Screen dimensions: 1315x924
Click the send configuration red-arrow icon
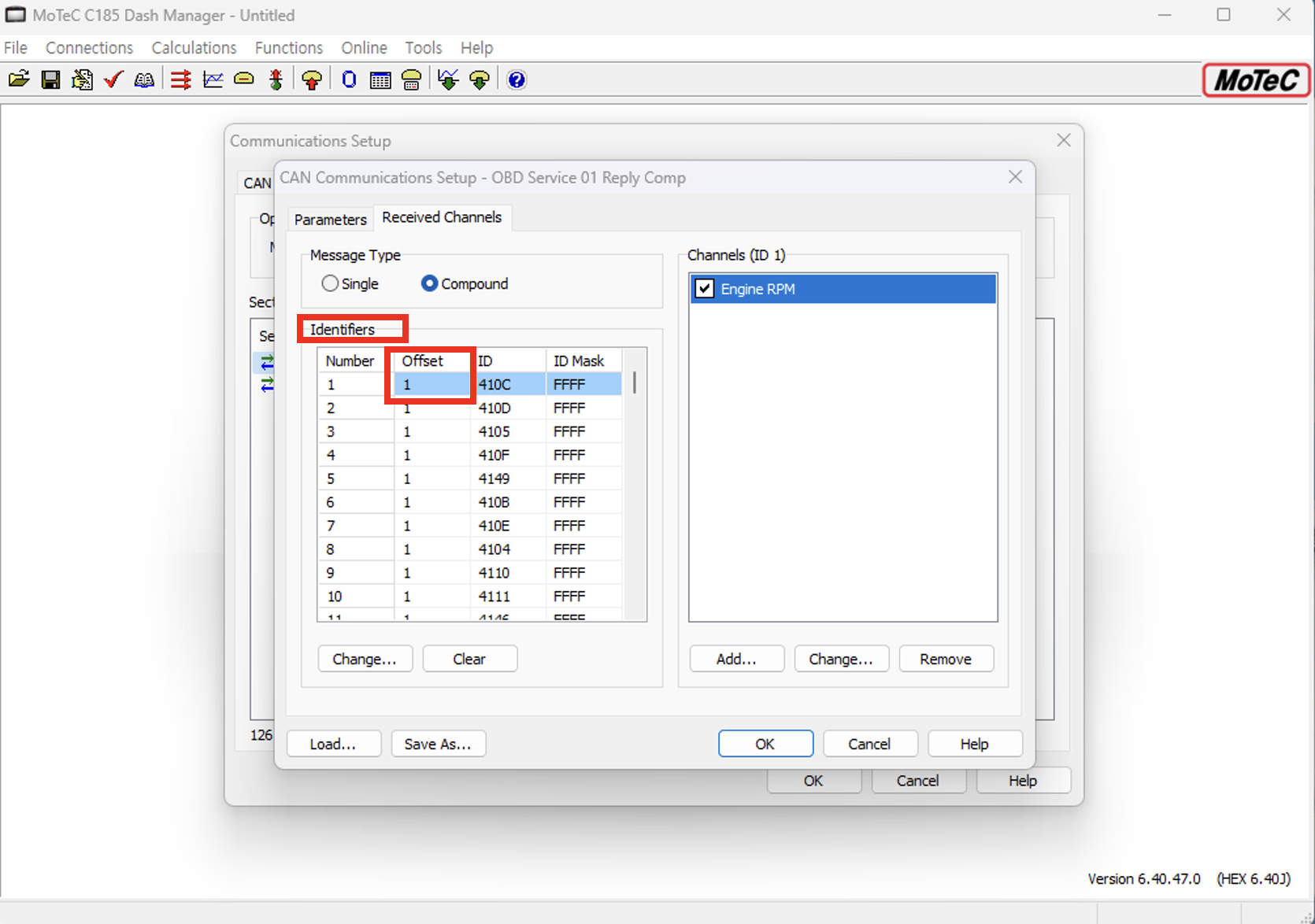pyautogui.click(x=312, y=79)
